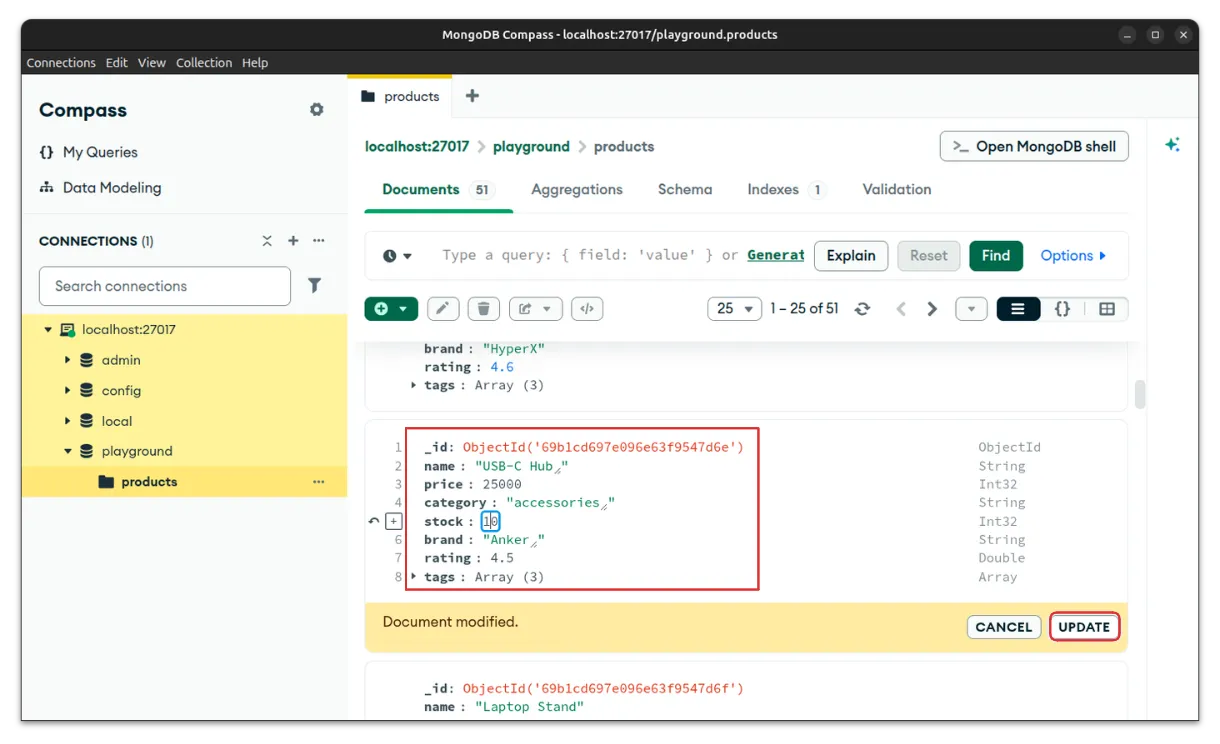Go to next page of documents
Viewport: 1220px width, 744px height.
932,309
